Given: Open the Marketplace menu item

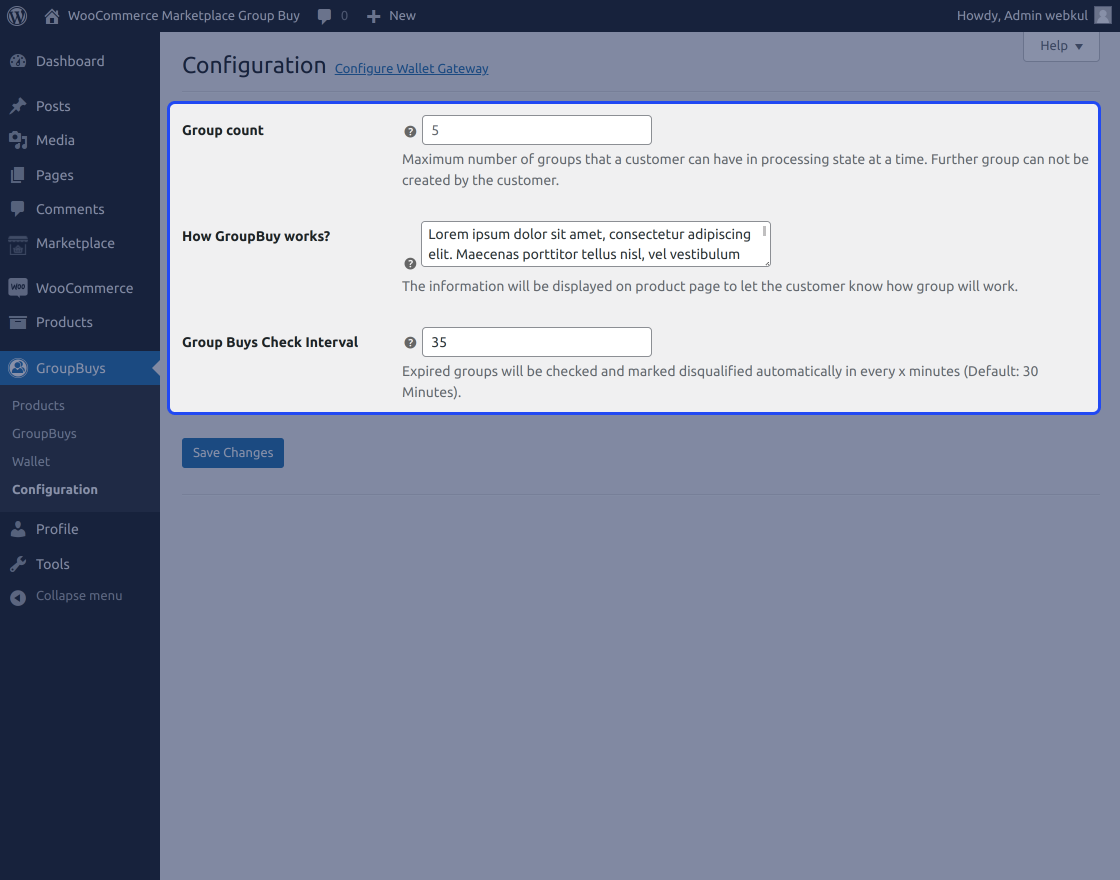Looking at the screenshot, I should [75, 244].
